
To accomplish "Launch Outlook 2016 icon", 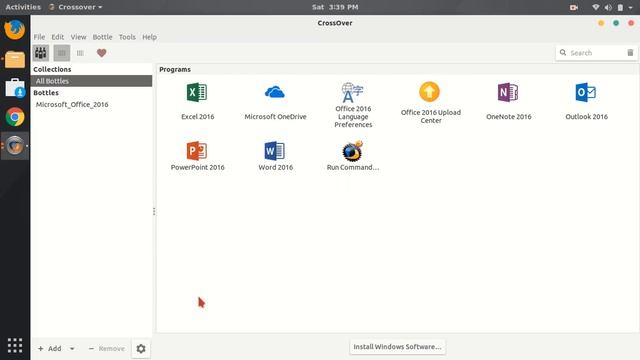I will tap(586, 93).
